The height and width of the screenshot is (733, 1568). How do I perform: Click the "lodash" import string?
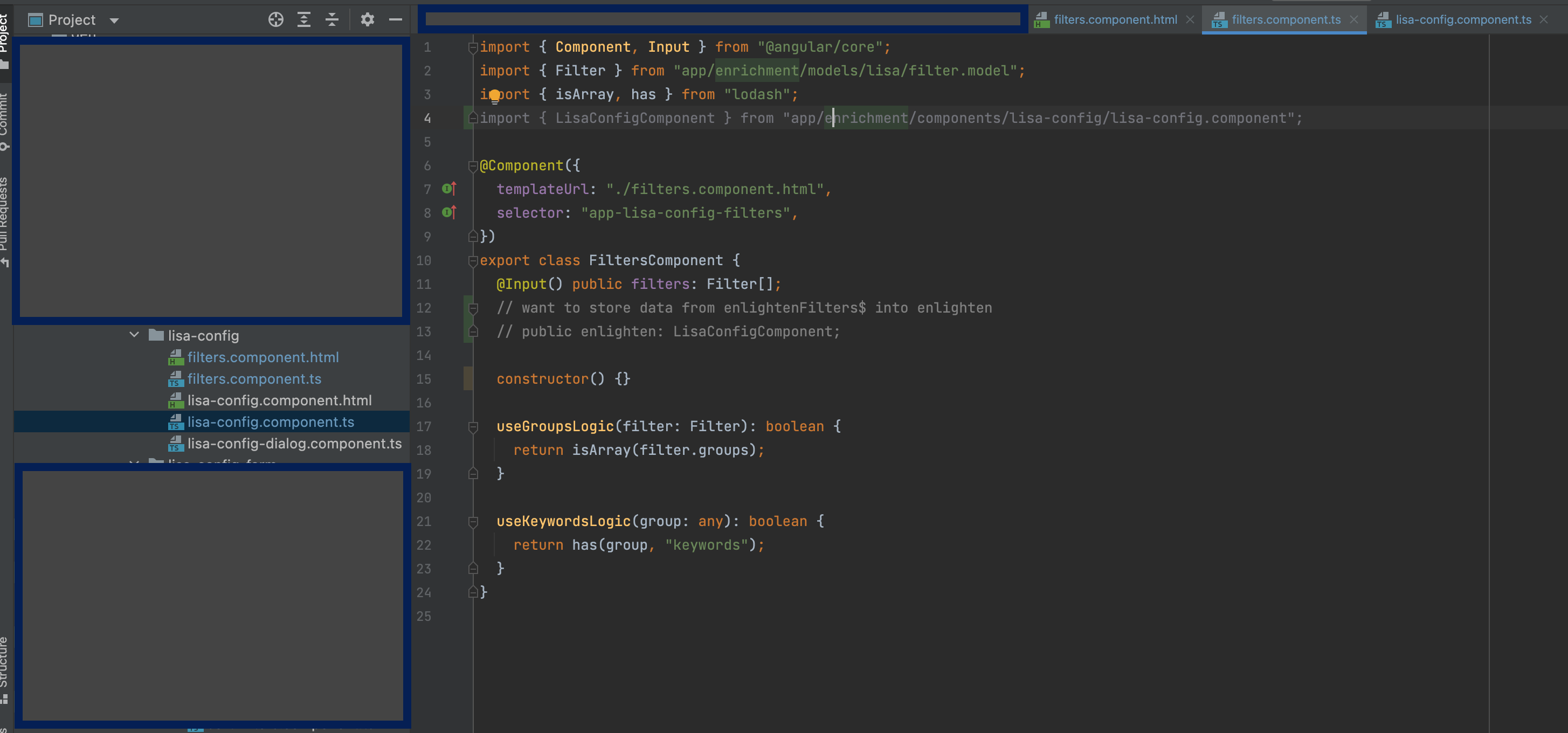point(757,94)
